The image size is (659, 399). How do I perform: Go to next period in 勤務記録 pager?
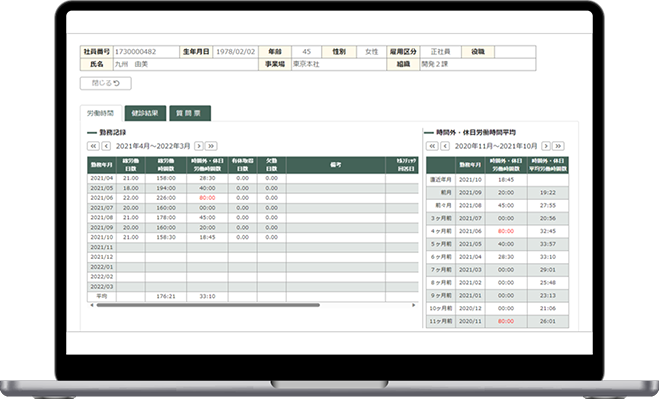199,146
